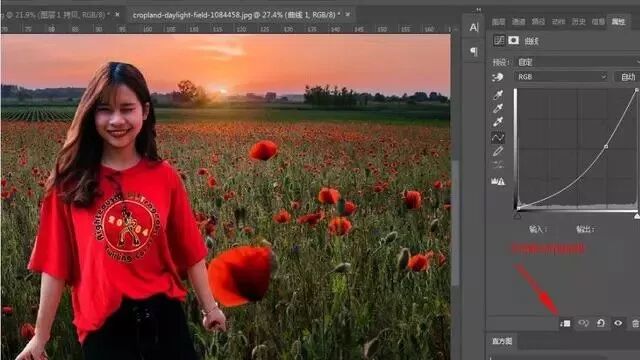The width and height of the screenshot is (640, 360).
Task: Delete the curves adjustment layer
Action: pyautogui.click(x=636, y=323)
